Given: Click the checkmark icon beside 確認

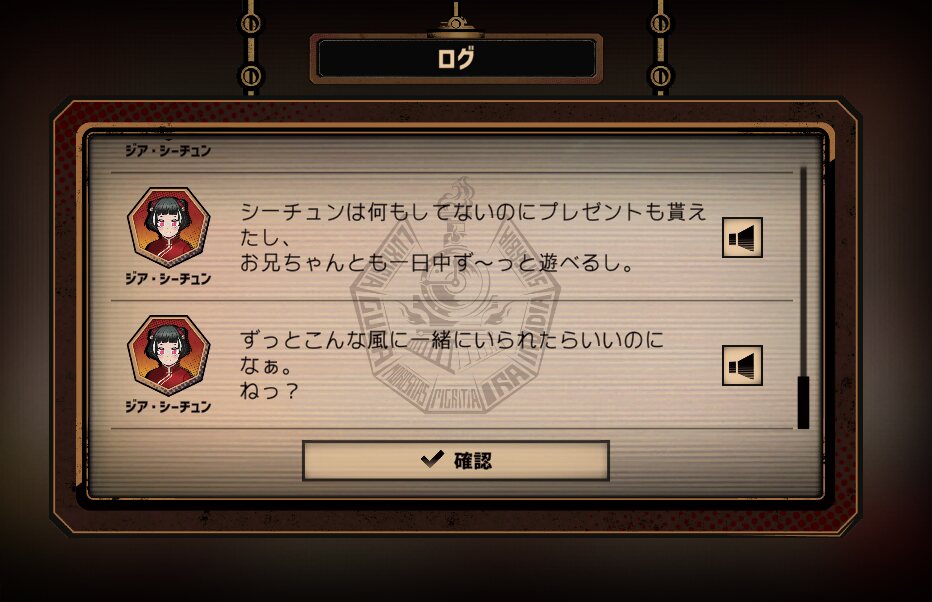Looking at the screenshot, I should click(x=432, y=459).
